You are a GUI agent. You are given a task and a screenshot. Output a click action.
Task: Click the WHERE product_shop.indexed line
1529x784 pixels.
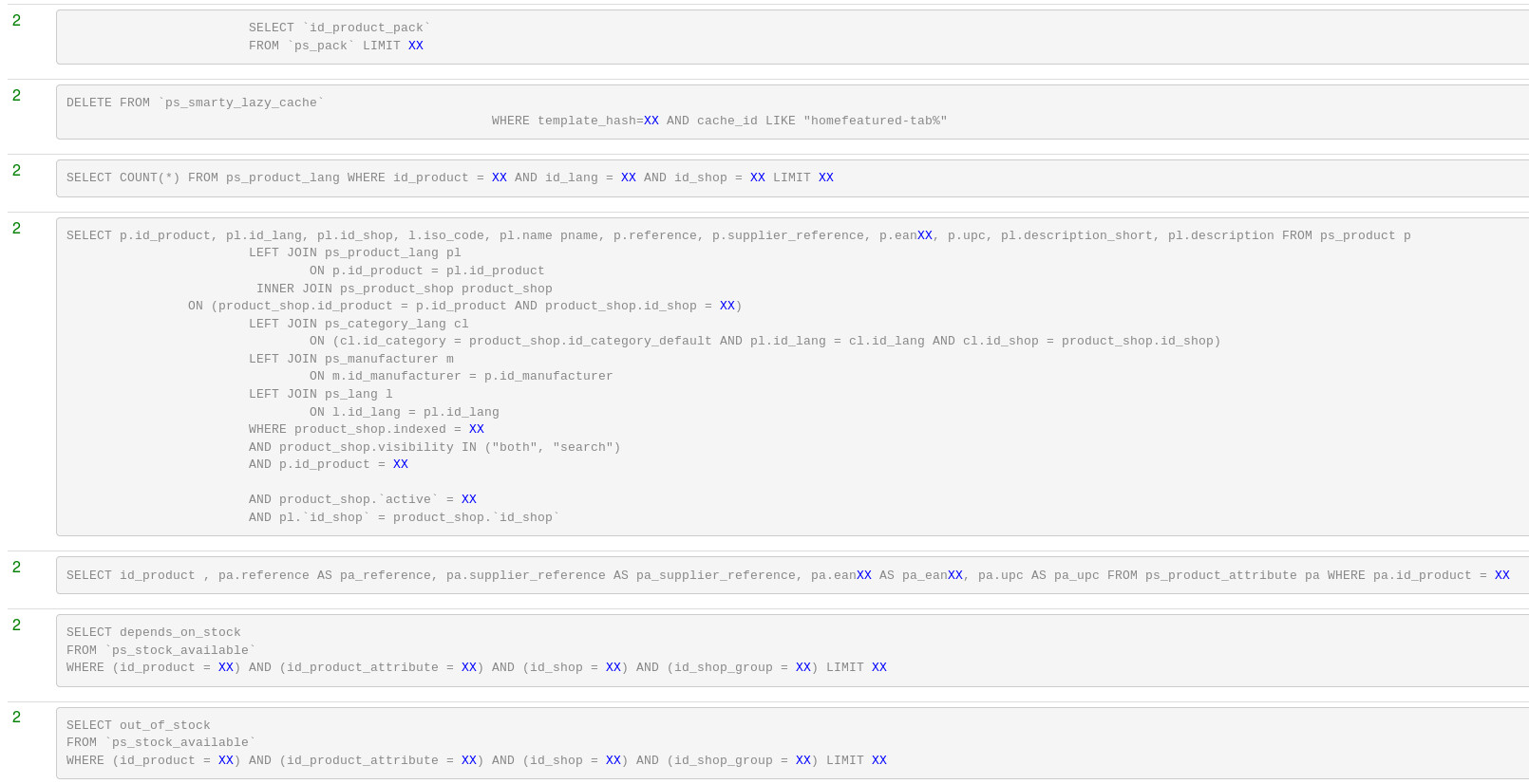point(366,429)
